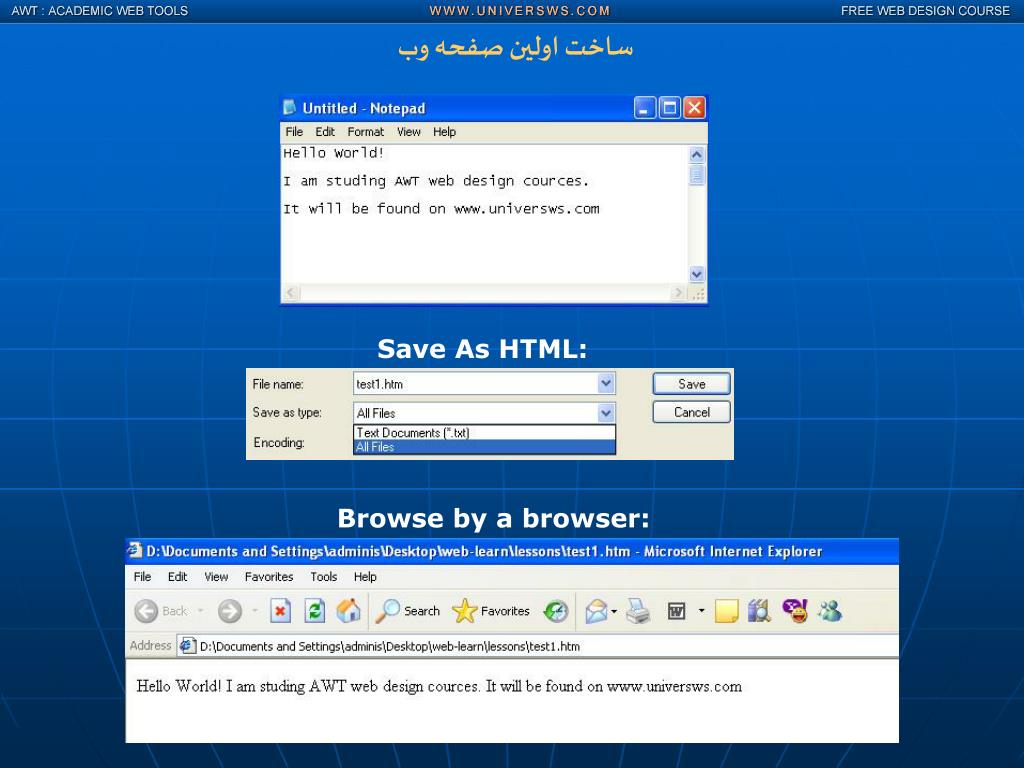
Task: Open the Edit with Word dropdown arrow
Action: pyautogui.click(x=701, y=611)
